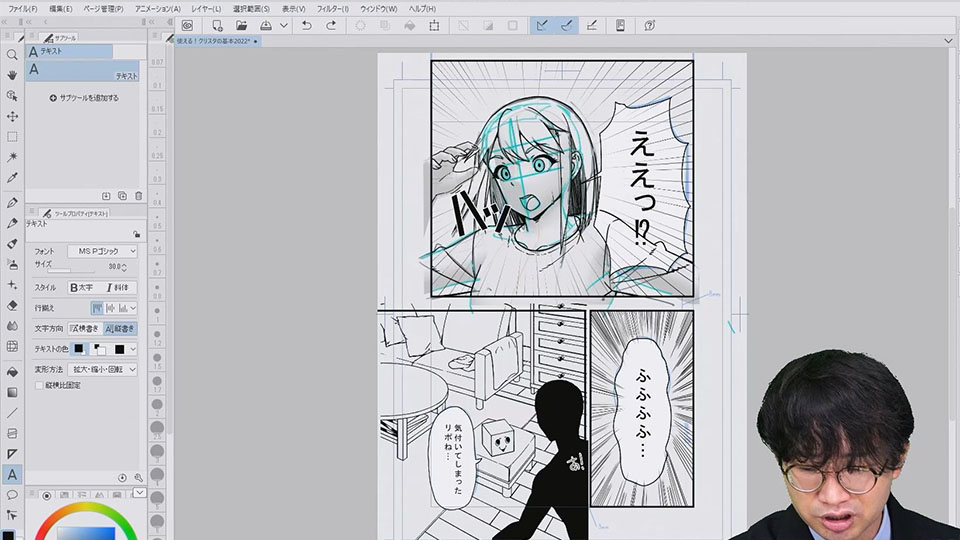This screenshot has width=960, height=540.
Task: Open the フォント MS Pゴシック dropdown
Action: coord(102,252)
